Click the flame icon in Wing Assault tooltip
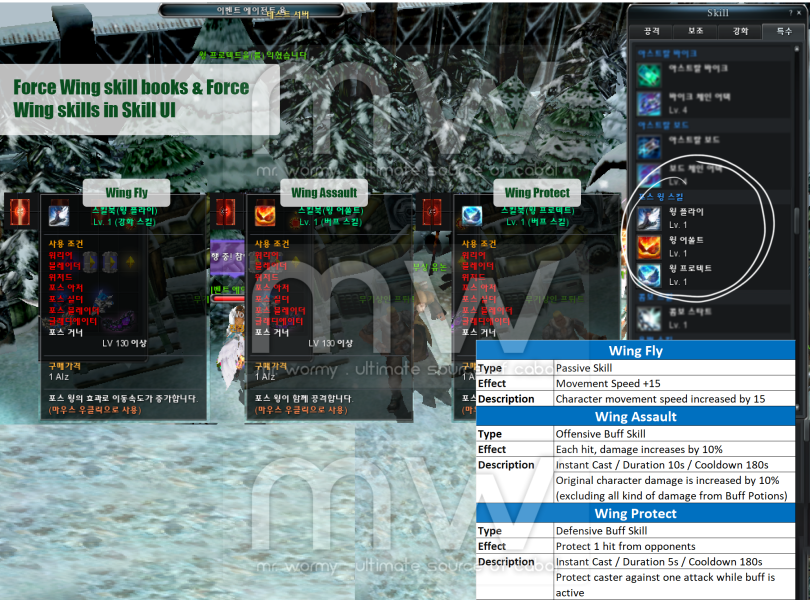The height and width of the screenshot is (600, 810). 265,214
